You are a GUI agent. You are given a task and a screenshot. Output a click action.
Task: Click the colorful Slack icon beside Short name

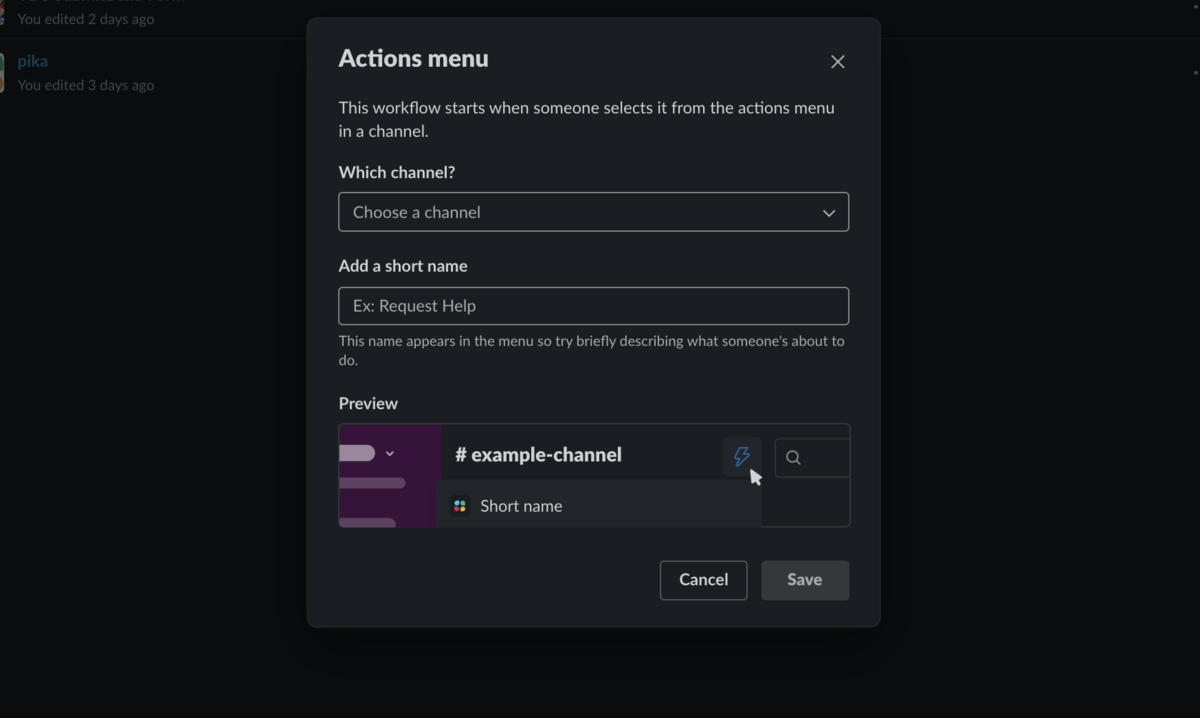[x=460, y=506]
